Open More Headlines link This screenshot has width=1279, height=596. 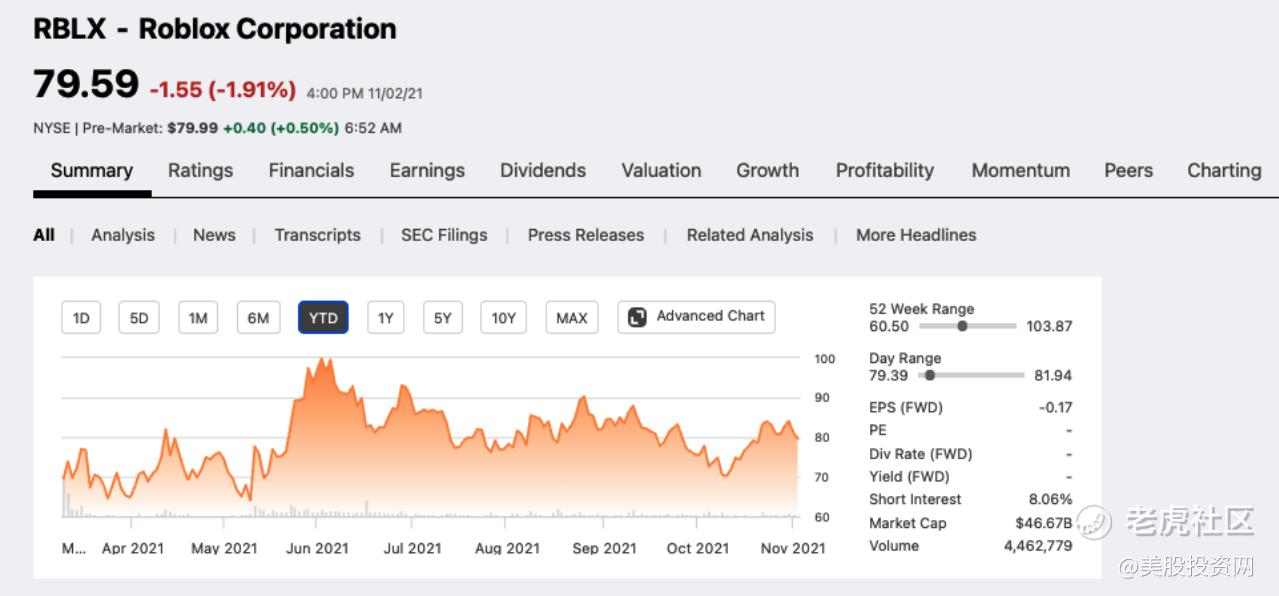(x=916, y=235)
